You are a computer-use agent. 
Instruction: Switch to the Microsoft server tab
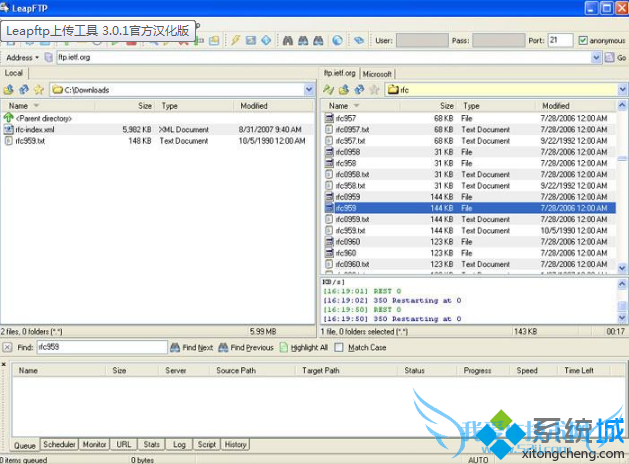point(377,74)
